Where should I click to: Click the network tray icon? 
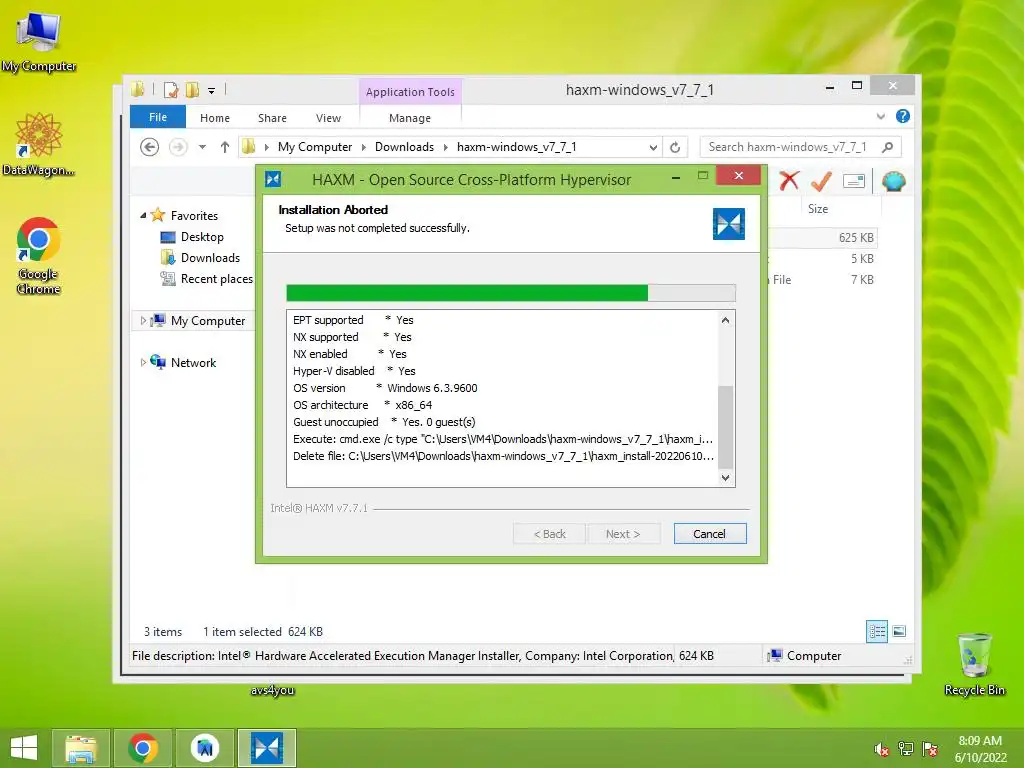point(906,749)
